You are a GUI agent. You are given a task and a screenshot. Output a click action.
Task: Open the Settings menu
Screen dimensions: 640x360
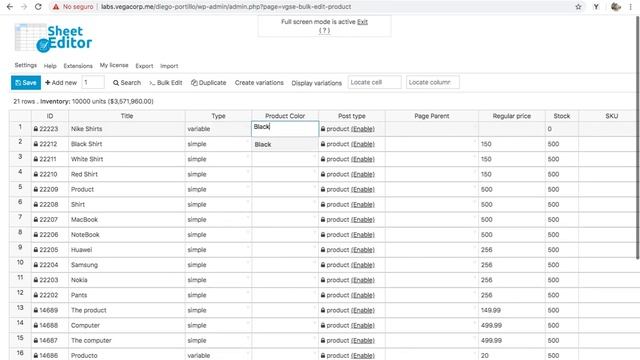(x=26, y=65)
